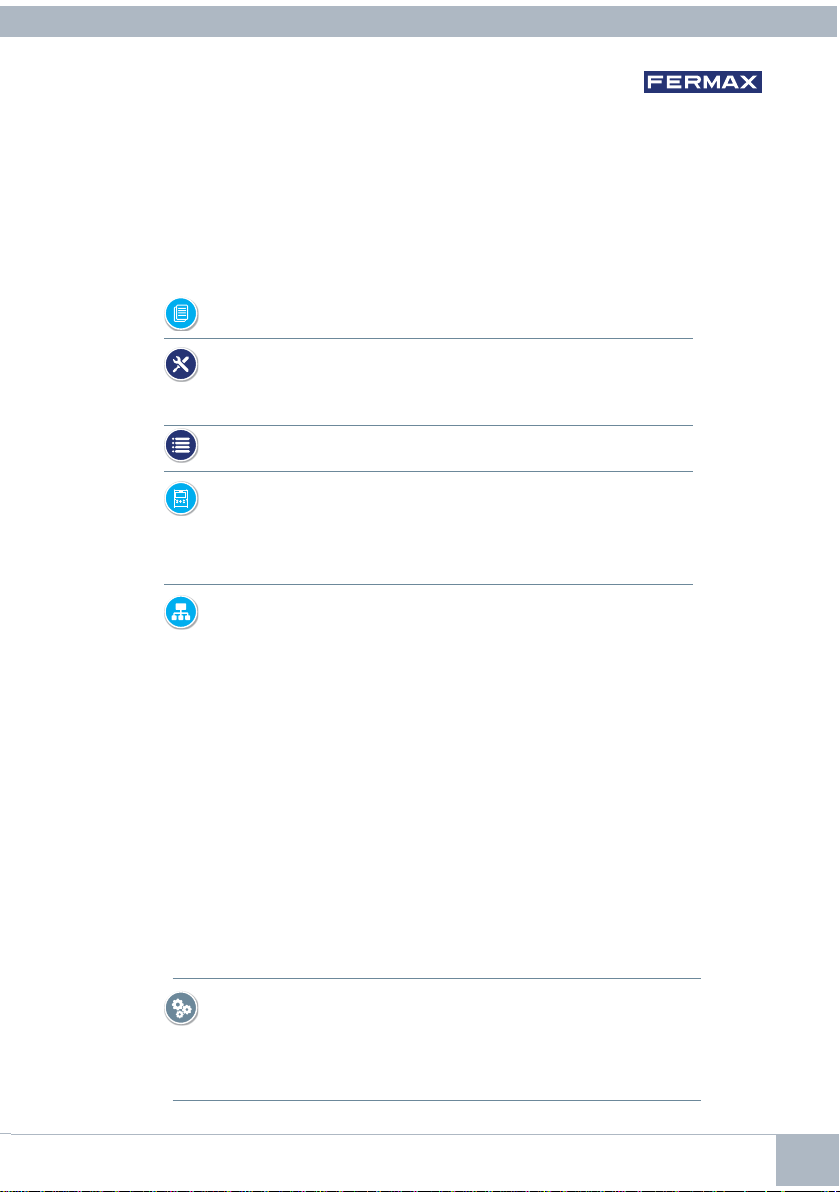Click the keypad panel device icon
The image size is (840, 1192).
[x=181, y=500]
